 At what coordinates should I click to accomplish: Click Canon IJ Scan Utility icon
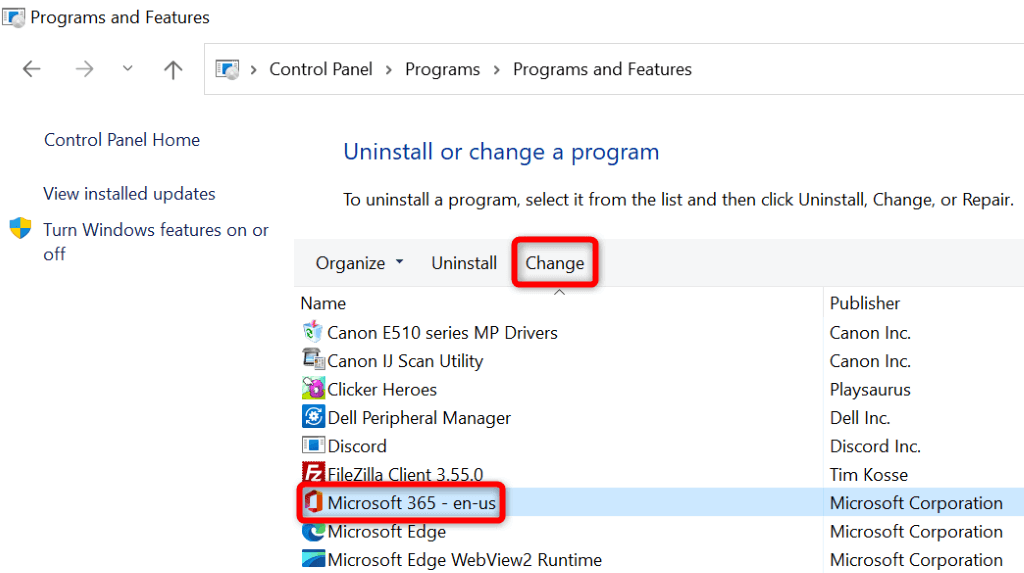click(313, 359)
